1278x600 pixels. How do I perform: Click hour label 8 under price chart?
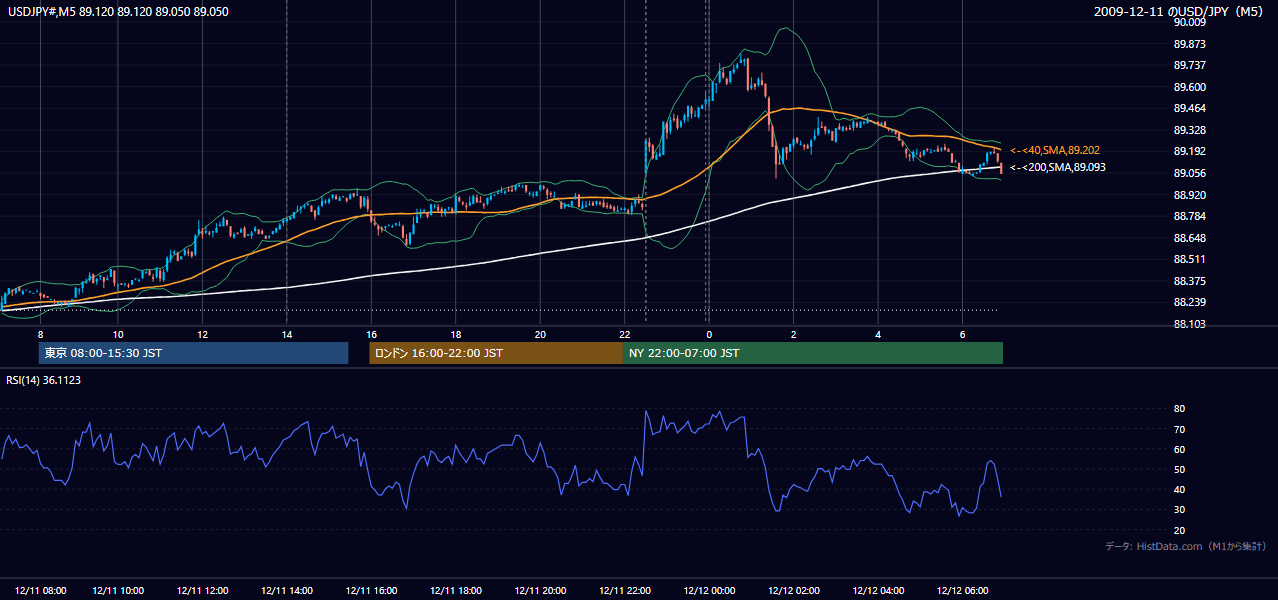(x=40, y=334)
